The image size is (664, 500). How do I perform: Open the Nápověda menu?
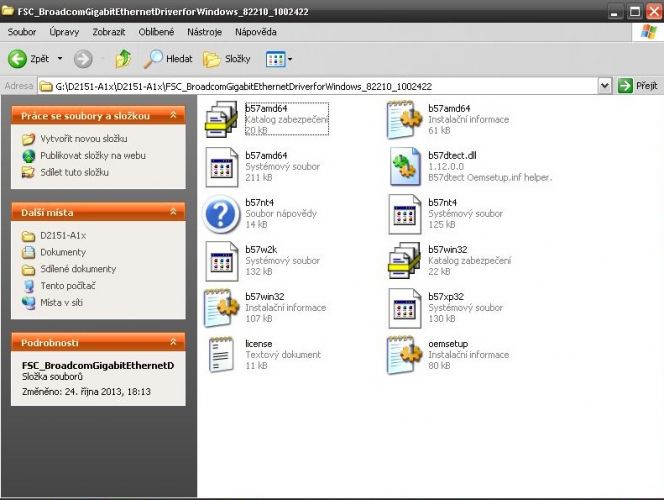256,32
